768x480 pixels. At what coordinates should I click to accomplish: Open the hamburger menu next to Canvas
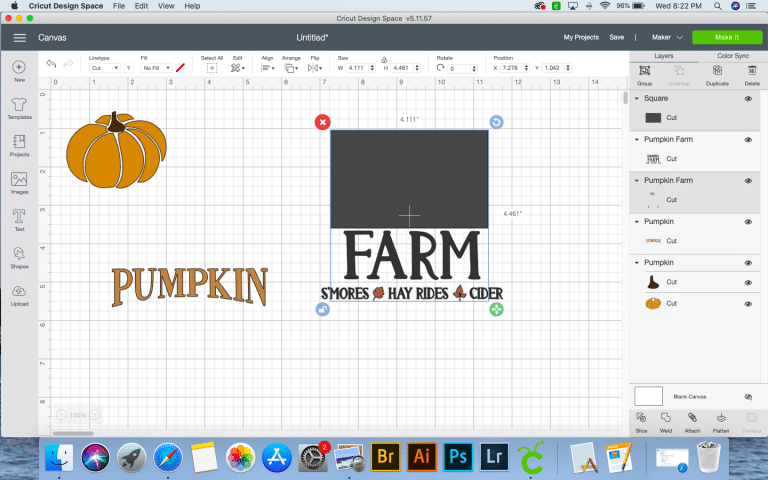coord(20,38)
